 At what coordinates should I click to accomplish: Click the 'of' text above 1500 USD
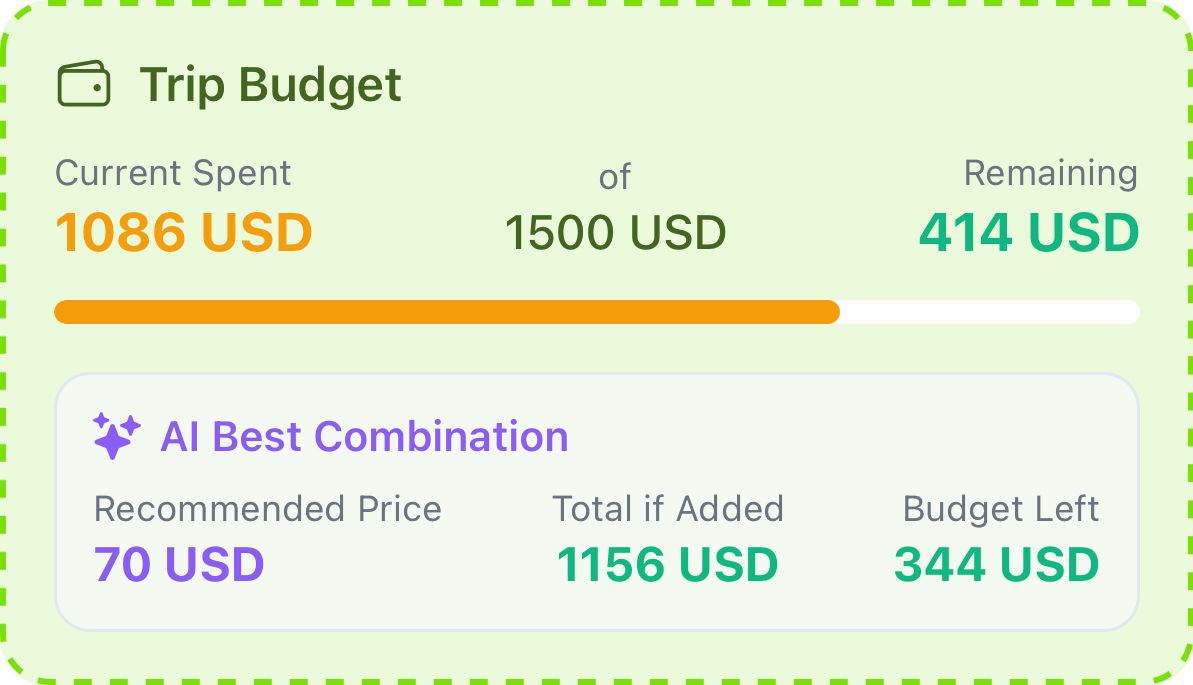[615, 177]
